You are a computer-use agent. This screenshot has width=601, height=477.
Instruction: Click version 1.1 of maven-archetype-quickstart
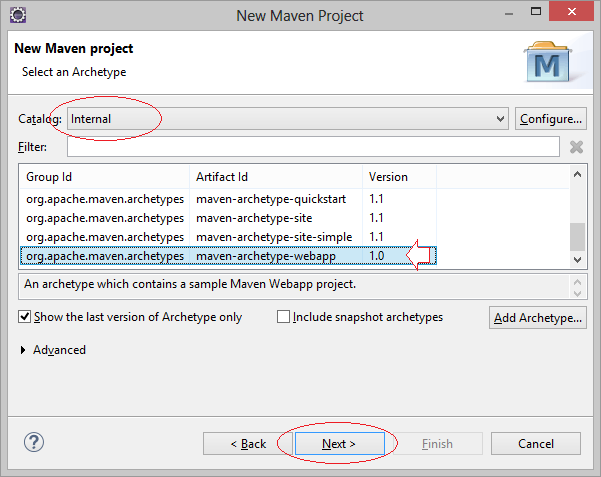[376, 199]
